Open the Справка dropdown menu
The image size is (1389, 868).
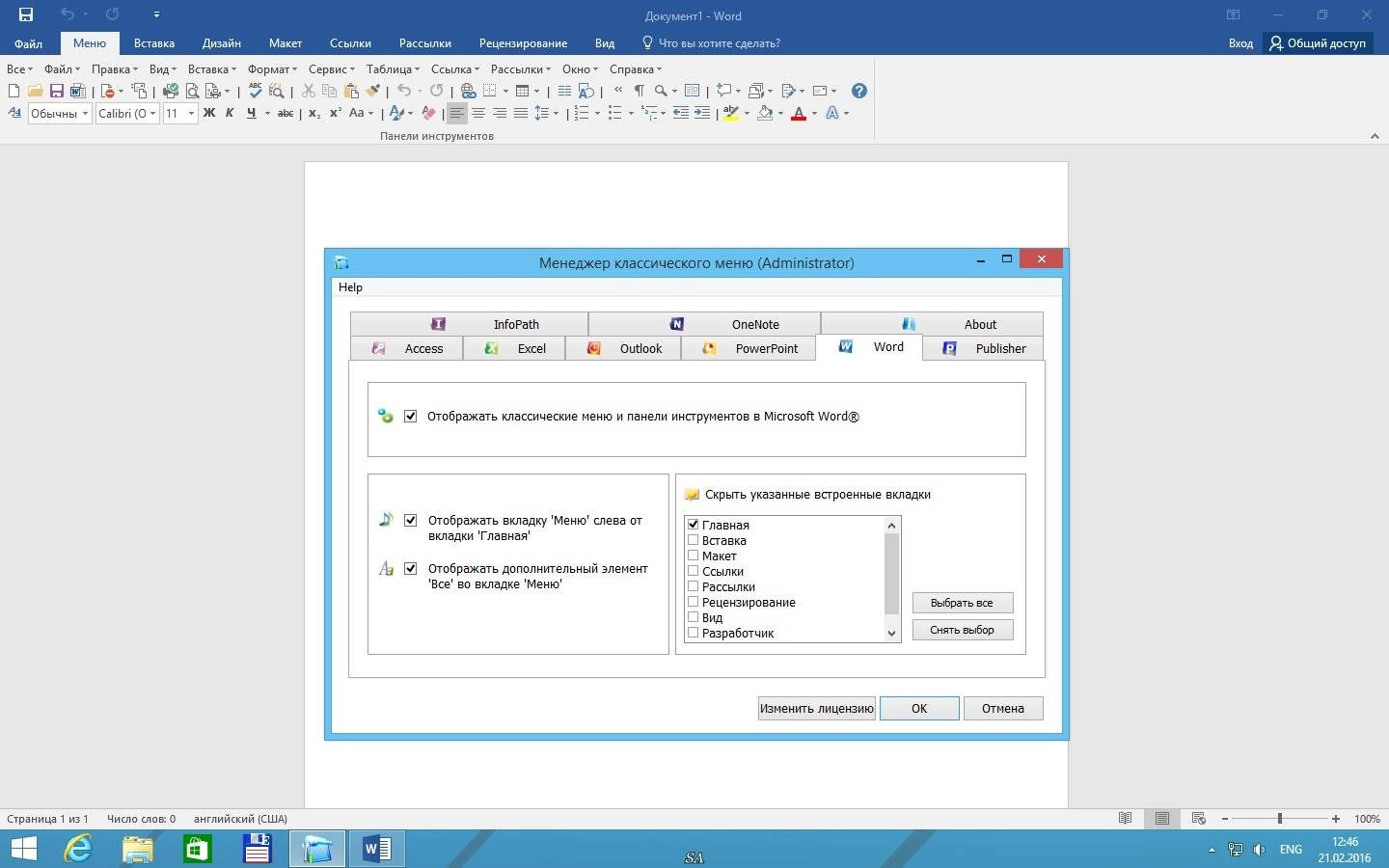pos(635,69)
